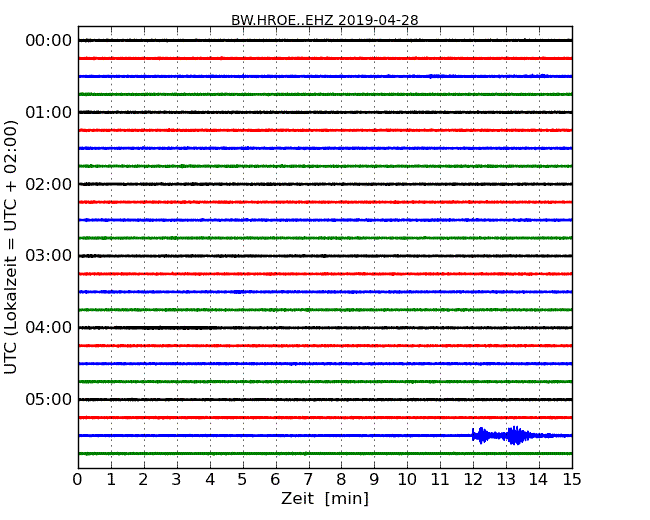The image size is (650, 520).
Task: Click the 05:00 time label
Action: (49, 399)
